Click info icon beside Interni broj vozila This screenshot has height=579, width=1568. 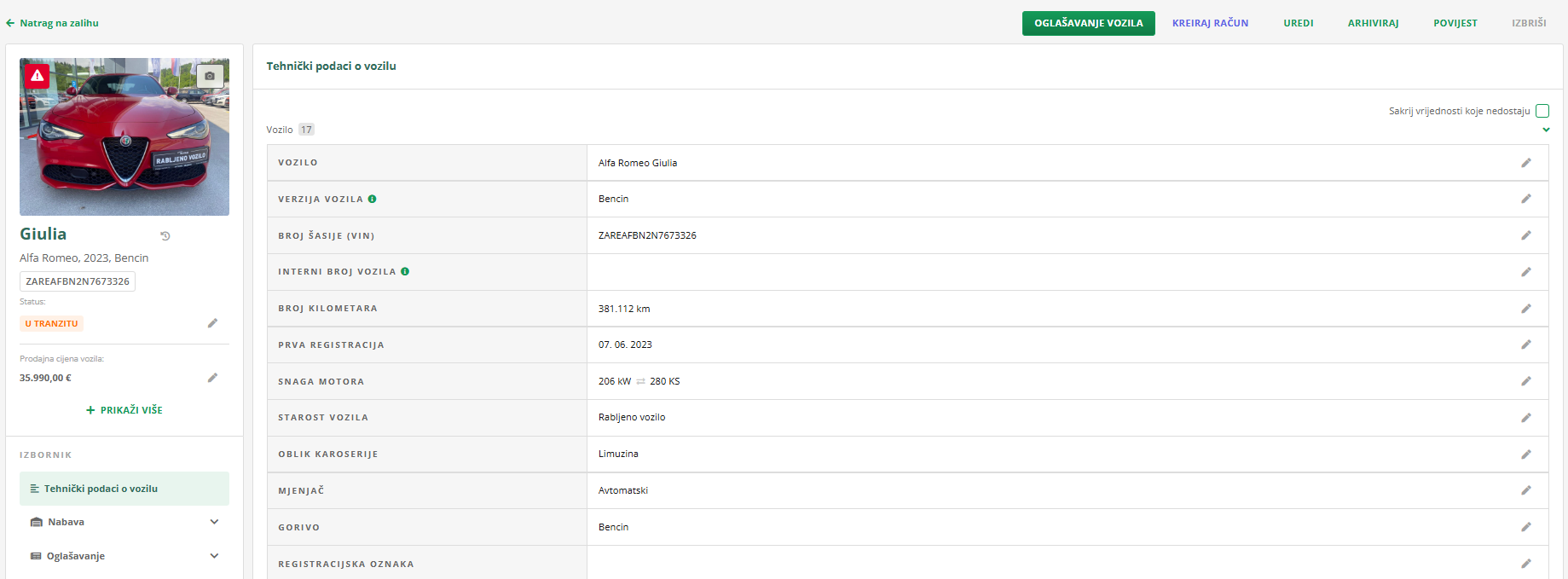(405, 272)
